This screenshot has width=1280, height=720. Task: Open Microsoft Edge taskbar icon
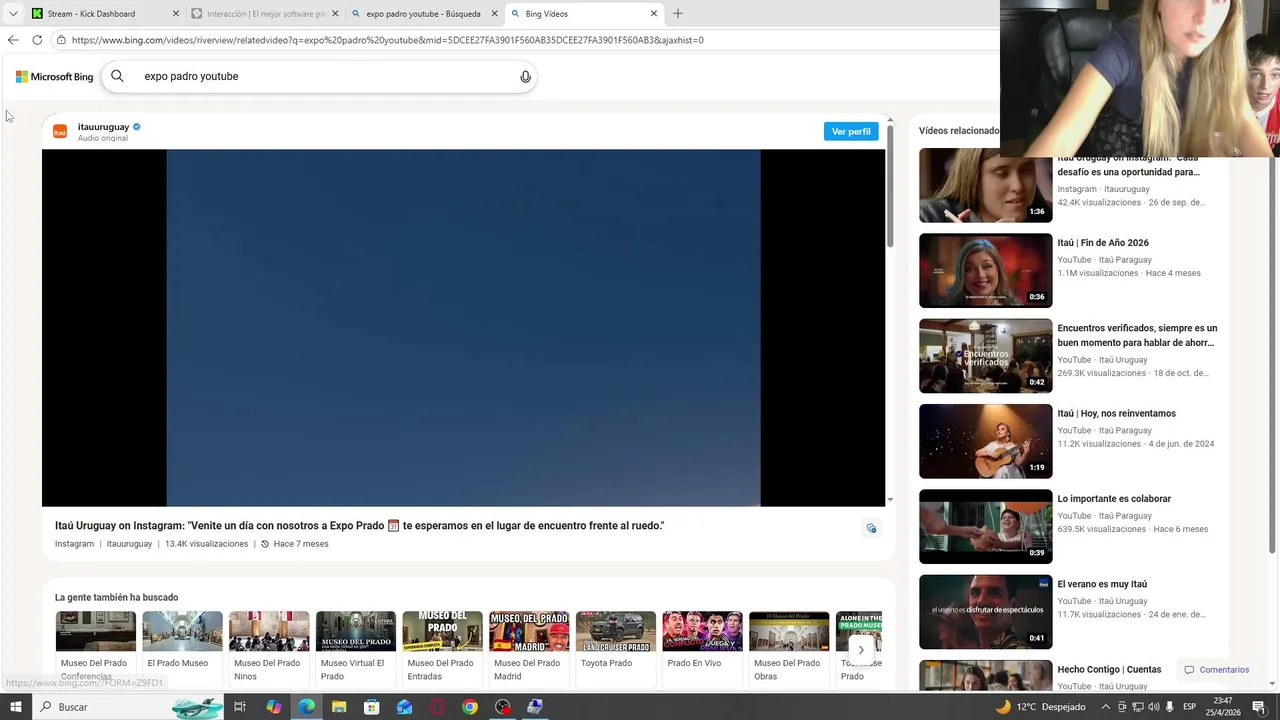coord(307,707)
